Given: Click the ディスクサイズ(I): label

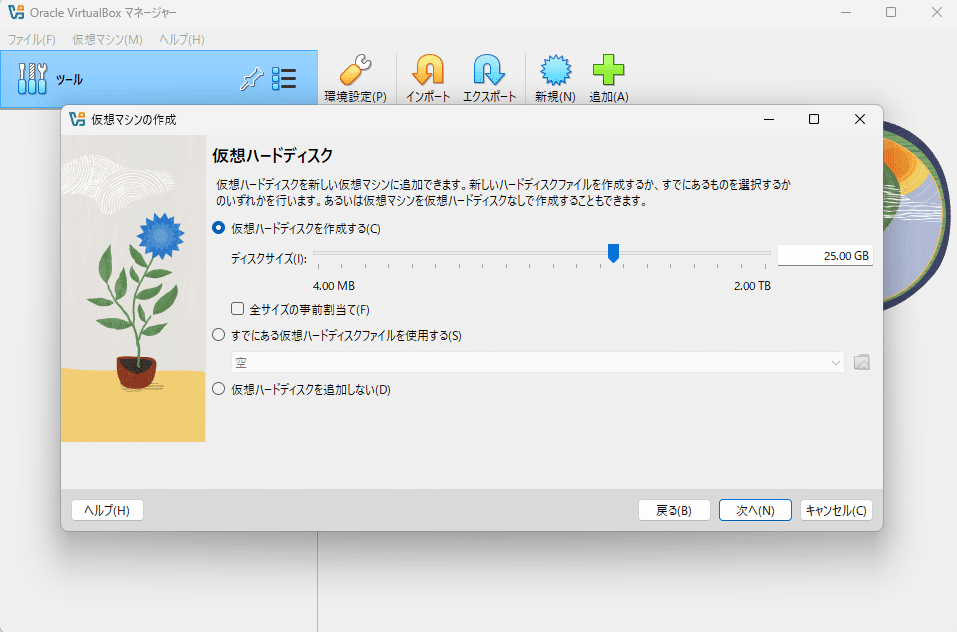Looking at the screenshot, I should coord(269,259).
